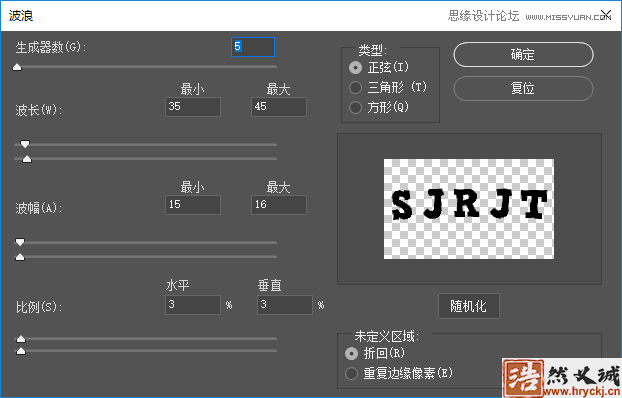Close the 波浪 dialog window

(606, 15)
